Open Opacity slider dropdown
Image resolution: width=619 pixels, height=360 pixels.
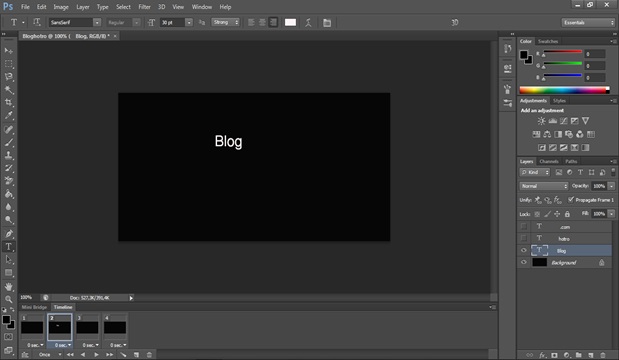[611, 186]
